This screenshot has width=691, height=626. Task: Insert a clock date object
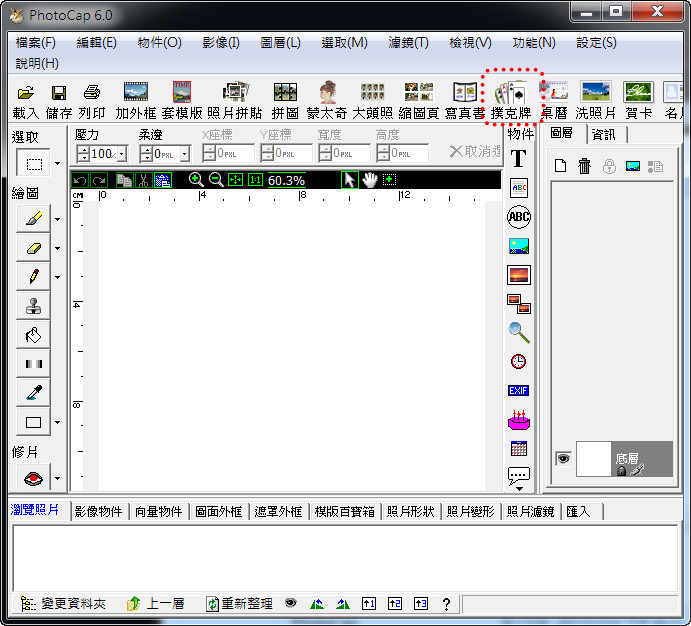point(518,361)
